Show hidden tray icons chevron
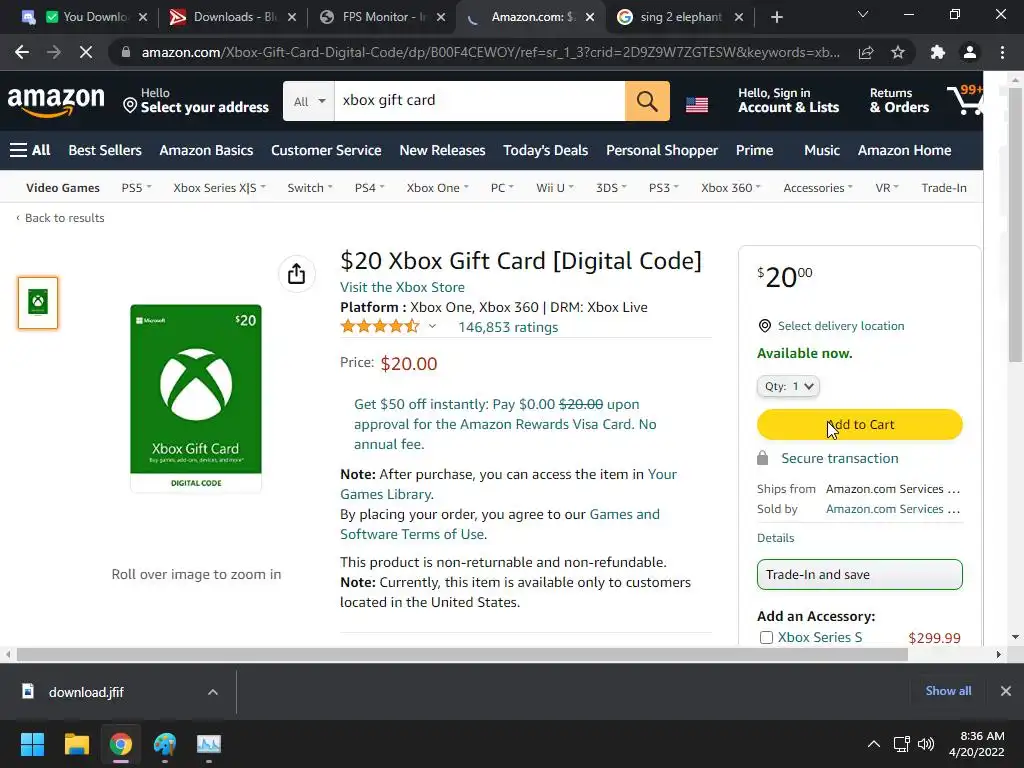Screen dimensions: 1024x768 [873, 744]
